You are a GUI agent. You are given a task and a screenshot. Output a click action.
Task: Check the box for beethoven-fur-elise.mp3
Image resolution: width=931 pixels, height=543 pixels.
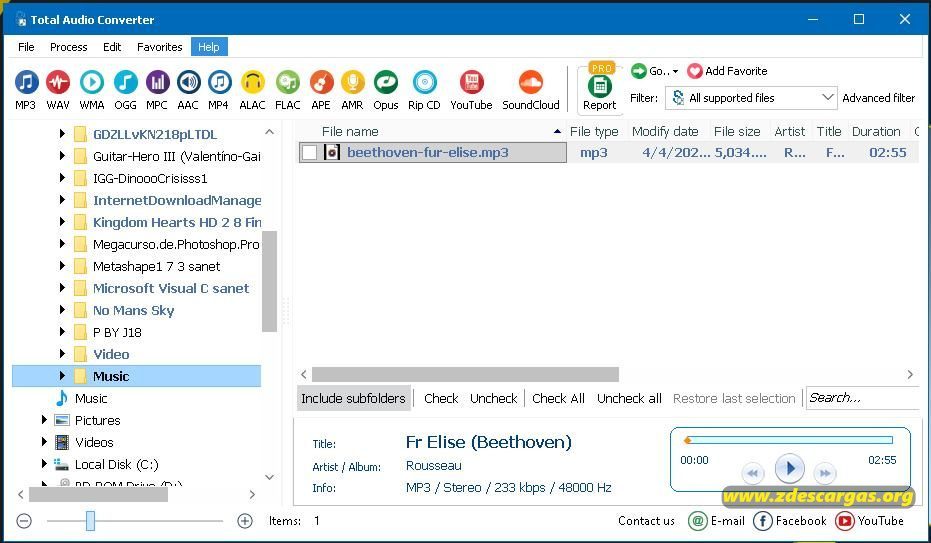click(x=309, y=153)
